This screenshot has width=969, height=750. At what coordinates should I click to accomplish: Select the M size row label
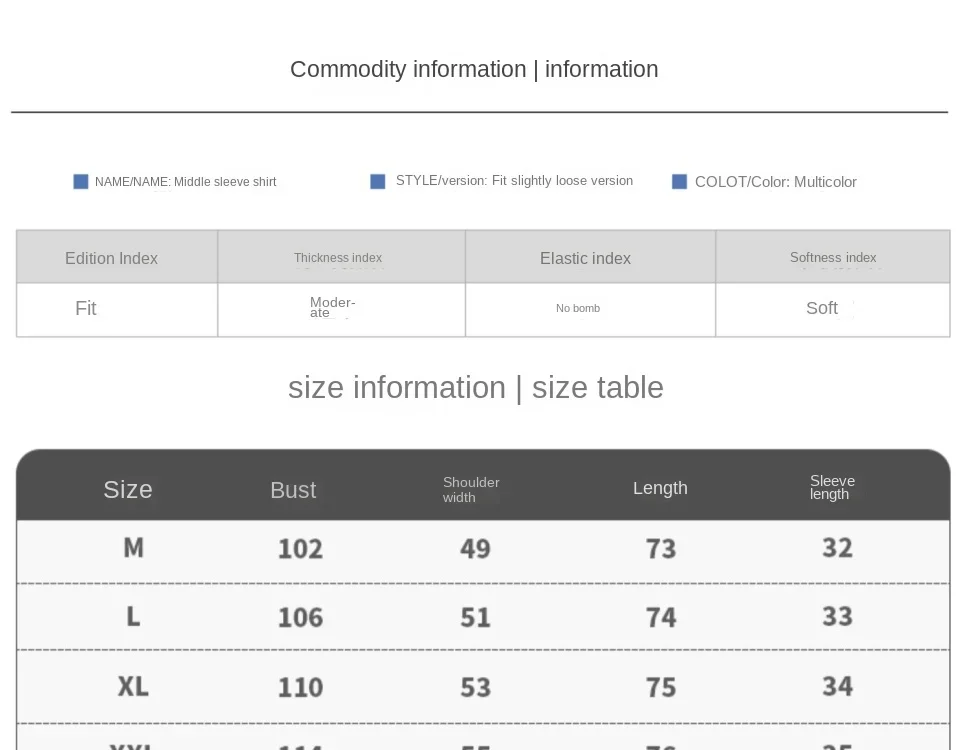[x=133, y=548]
